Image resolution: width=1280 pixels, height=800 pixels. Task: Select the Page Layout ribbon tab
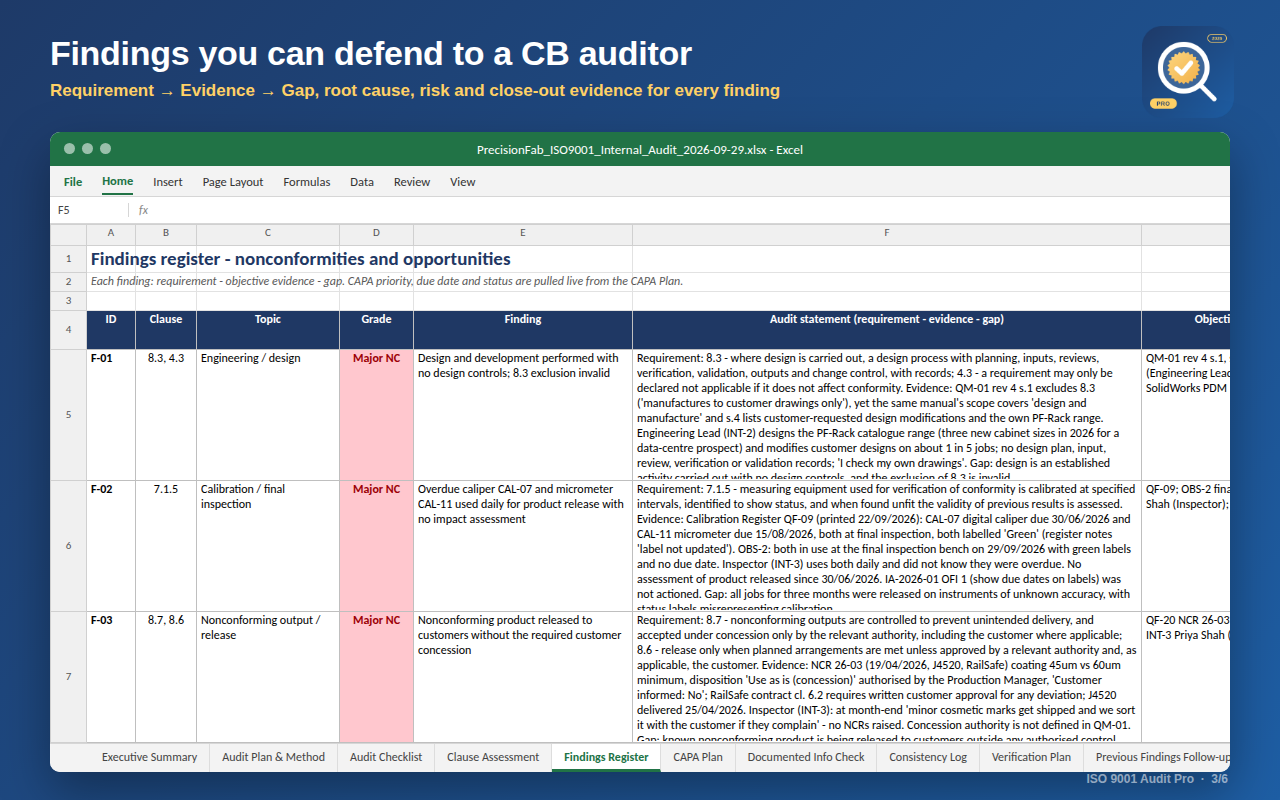pos(233,182)
